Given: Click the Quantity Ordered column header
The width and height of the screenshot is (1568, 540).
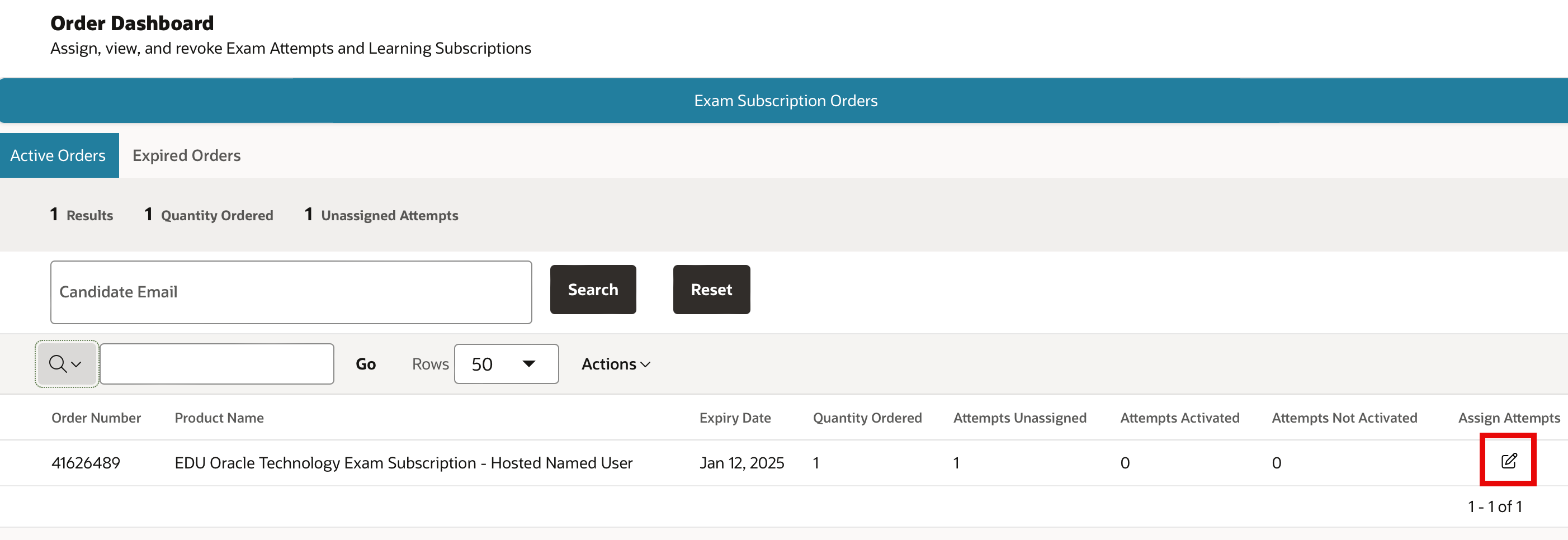Looking at the screenshot, I should pyautogui.click(x=867, y=418).
